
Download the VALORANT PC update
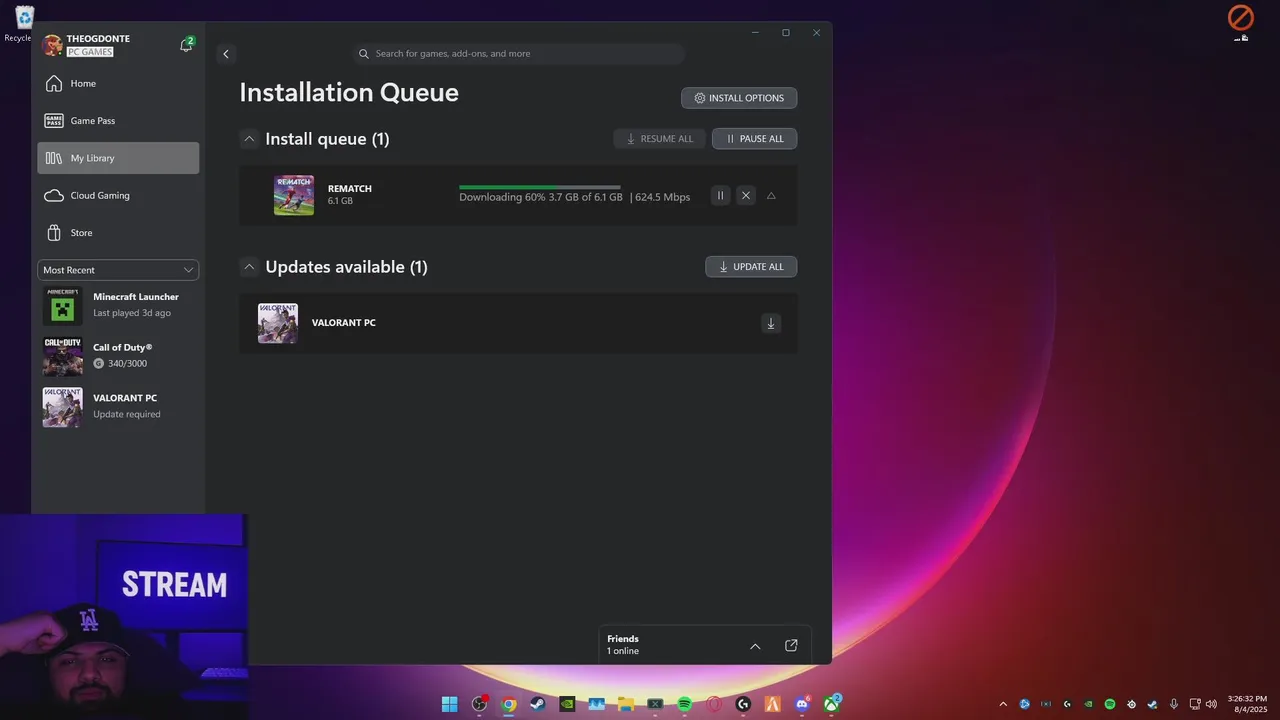[x=771, y=323]
